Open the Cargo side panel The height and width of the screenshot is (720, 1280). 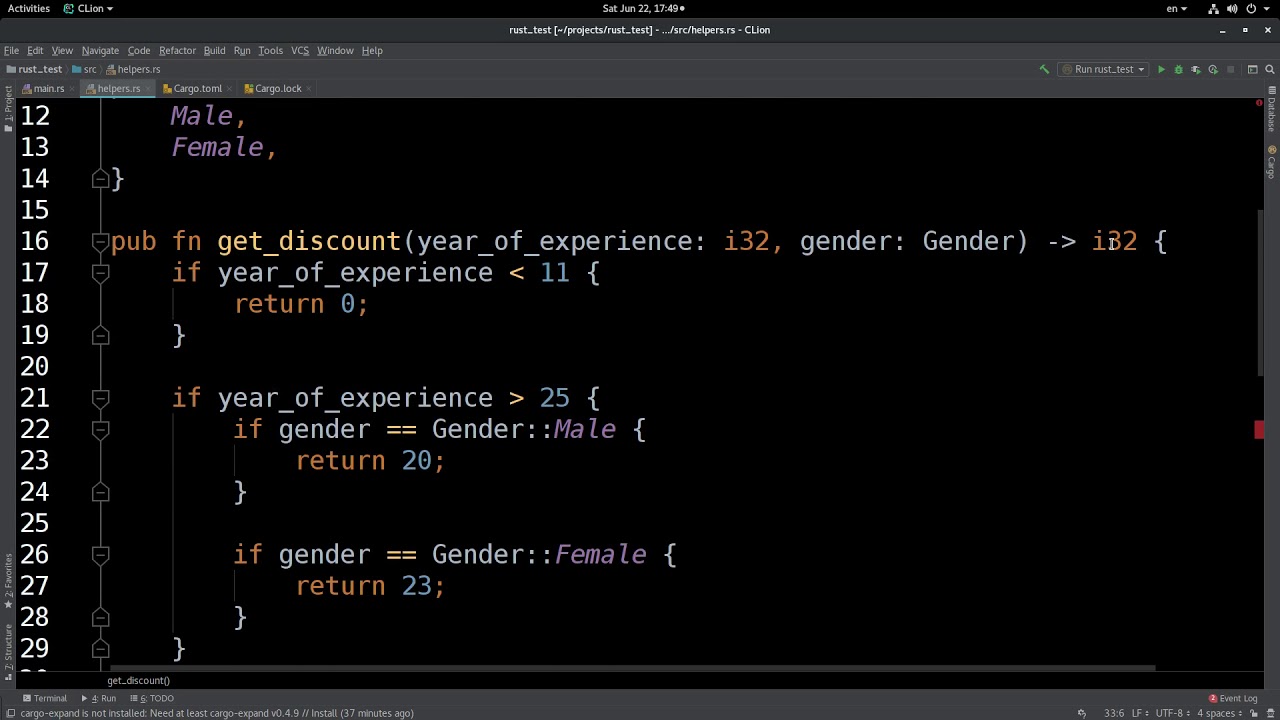click(x=1272, y=162)
